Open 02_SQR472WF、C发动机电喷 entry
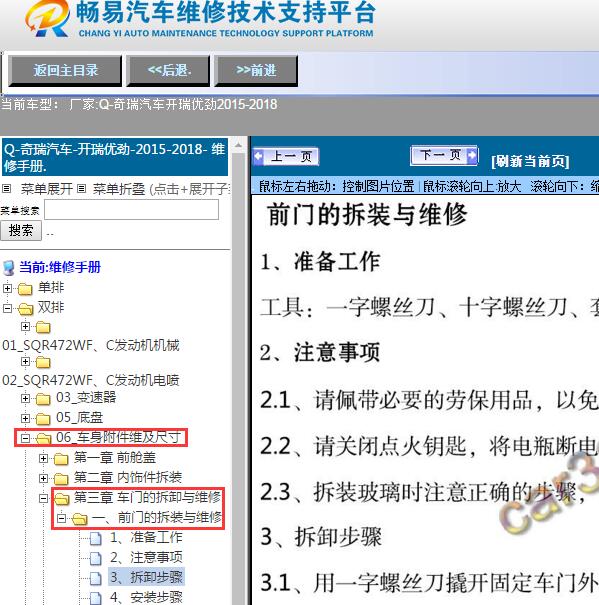The height and width of the screenshot is (605, 599). click(91, 380)
